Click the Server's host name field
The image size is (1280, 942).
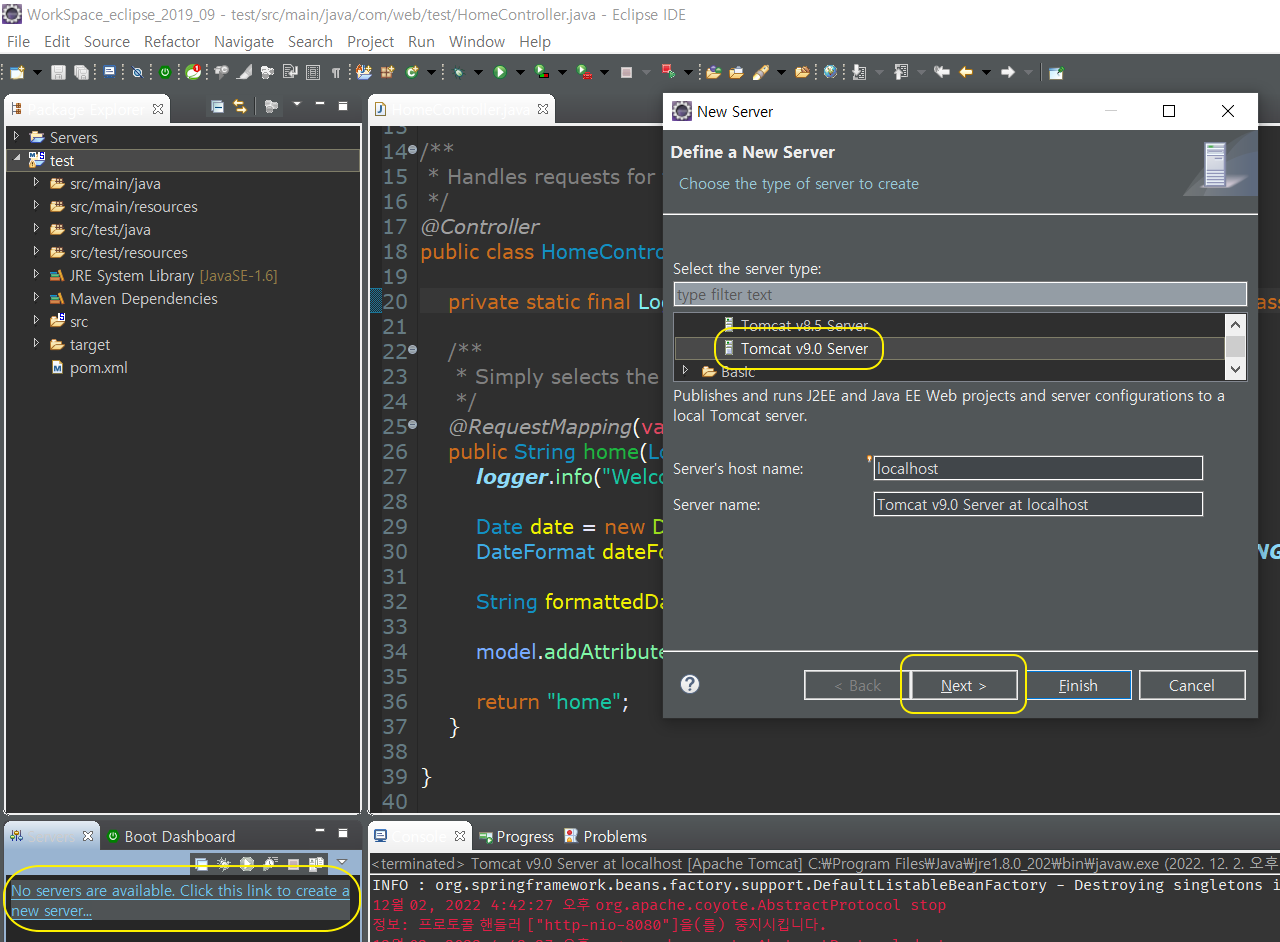1038,468
